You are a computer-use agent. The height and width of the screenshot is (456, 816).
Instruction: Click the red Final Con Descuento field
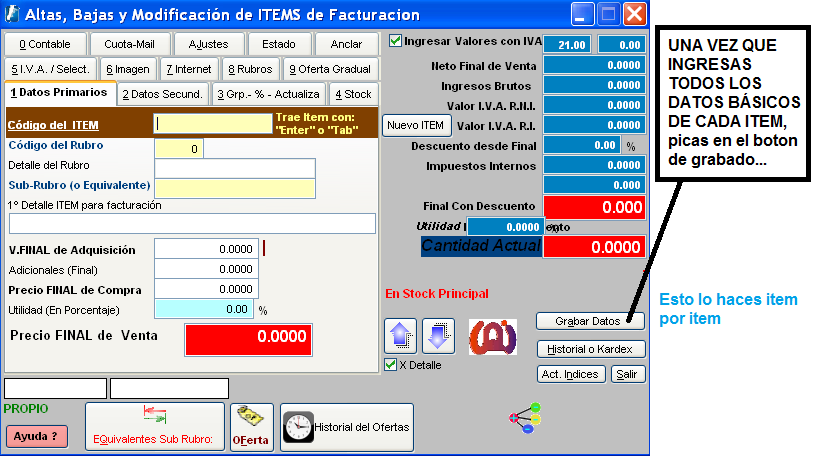pyautogui.click(x=594, y=207)
